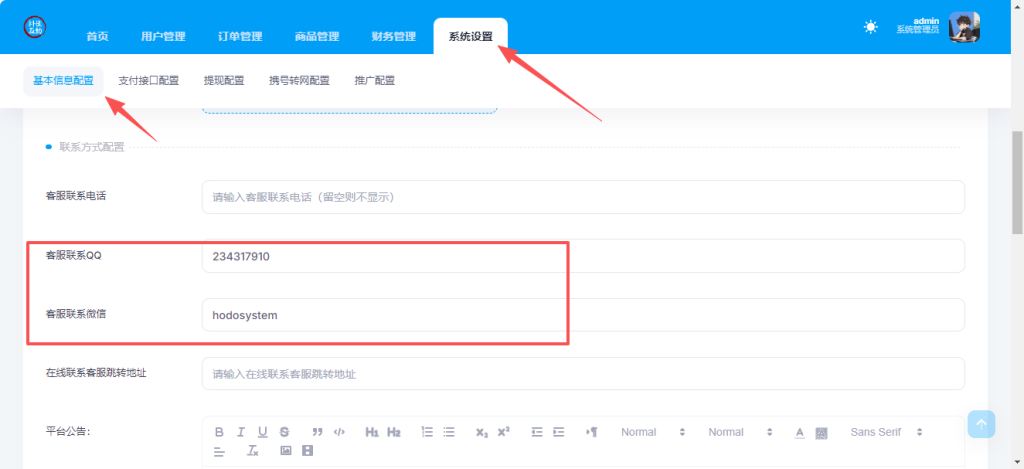
Task: Insert a blockquote in the announcement editor
Action: (x=317, y=432)
